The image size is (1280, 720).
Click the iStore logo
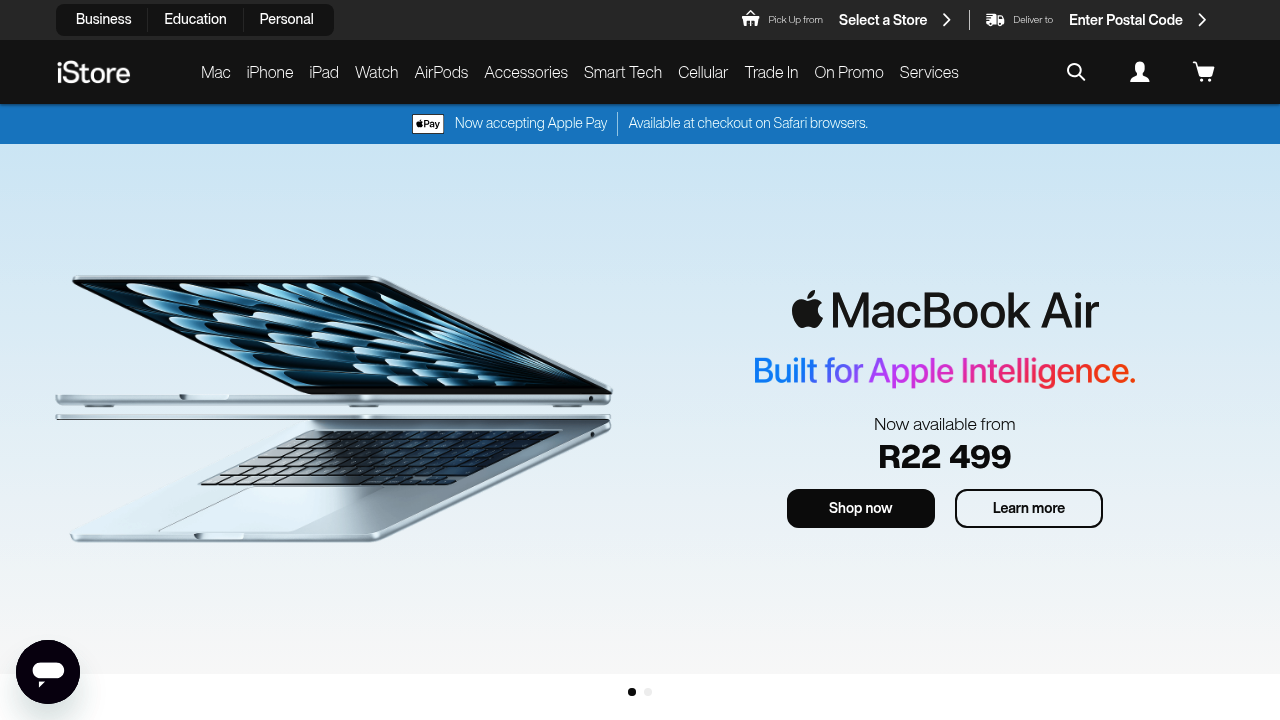(93, 72)
